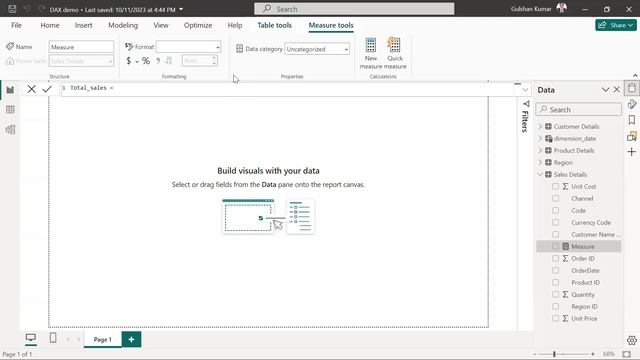Close the Data pane
This screenshot has width=640, height=360.
click(x=616, y=89)
